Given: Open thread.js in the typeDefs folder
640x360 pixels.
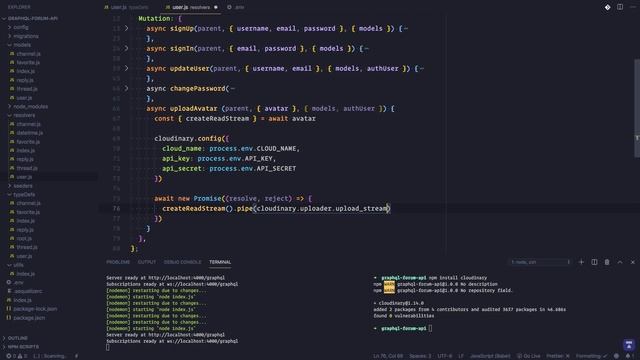Looking at the screenshot, I should 24,247.
